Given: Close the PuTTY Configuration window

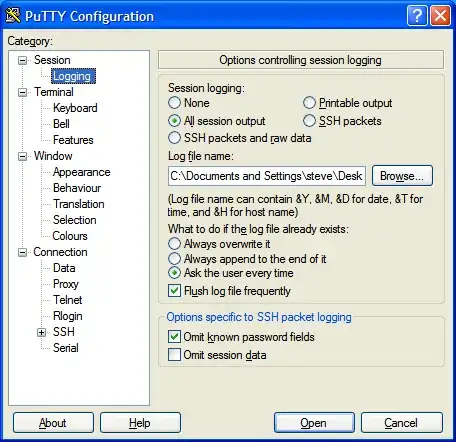Looking at the screenshot, I should [x=440, y=16].
